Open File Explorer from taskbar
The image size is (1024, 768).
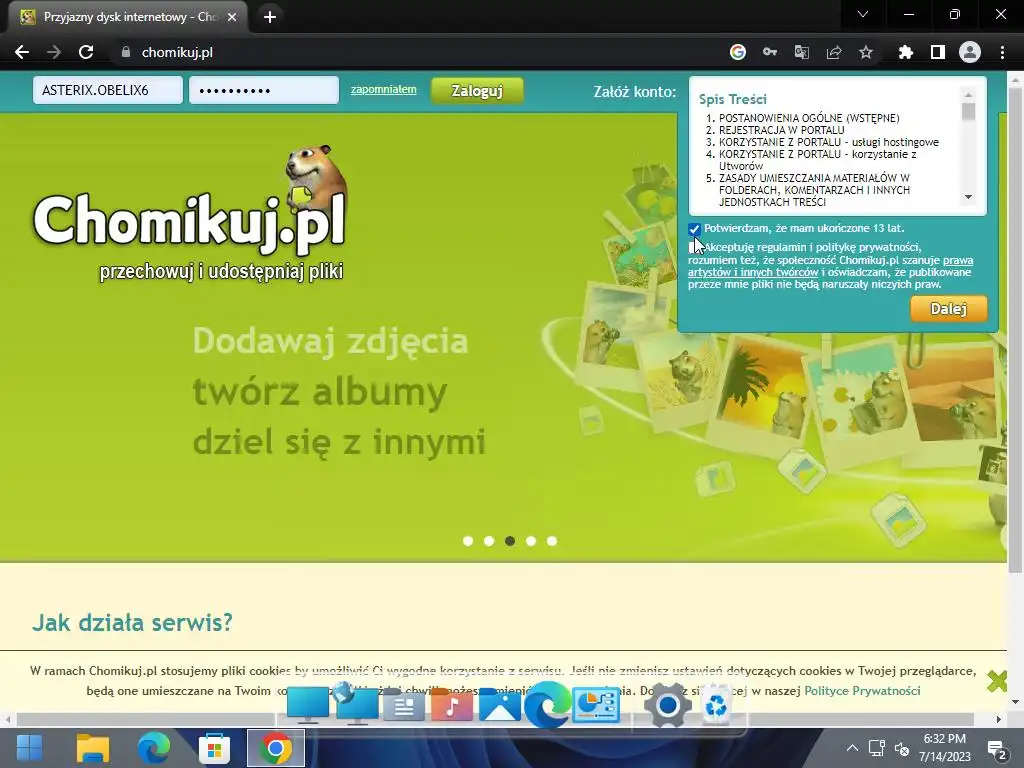[x=93, y=748]
